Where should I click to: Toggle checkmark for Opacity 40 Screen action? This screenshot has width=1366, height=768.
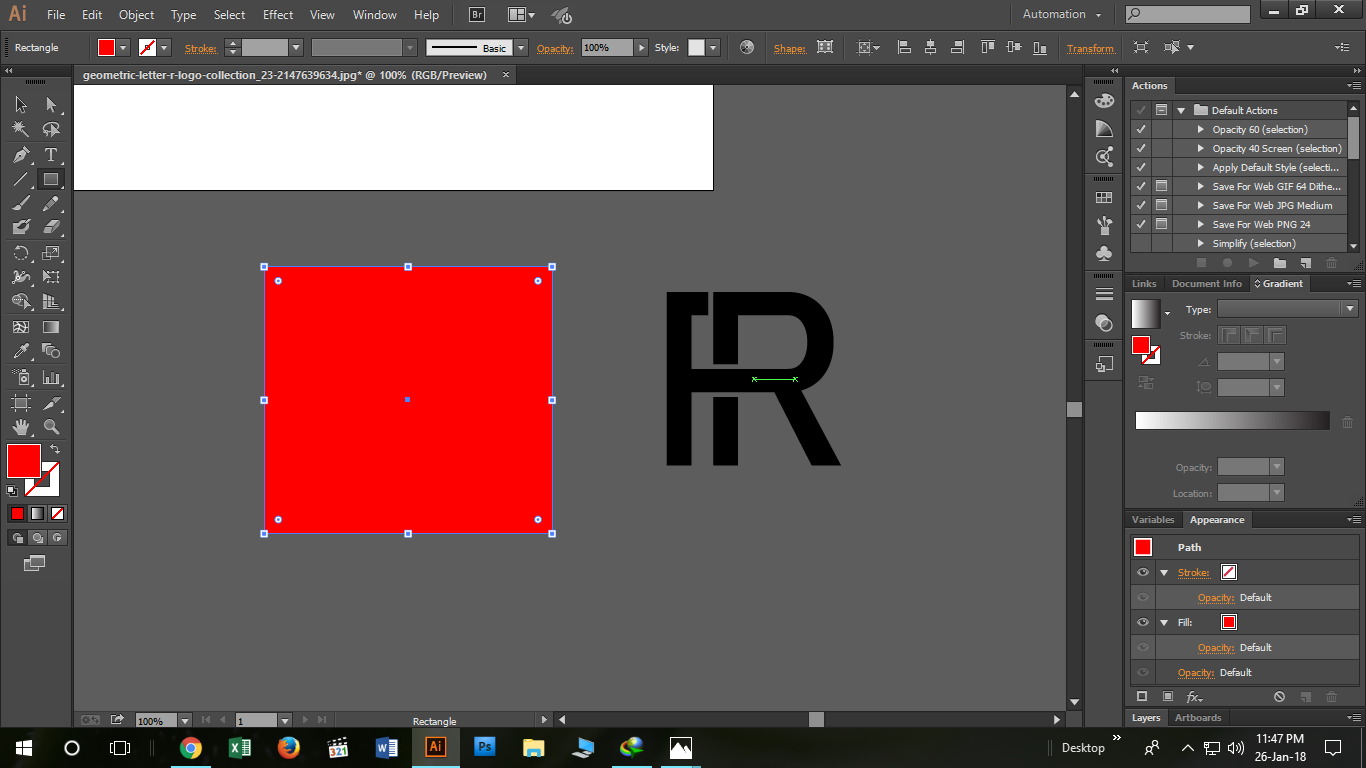tap(1140, 148)
